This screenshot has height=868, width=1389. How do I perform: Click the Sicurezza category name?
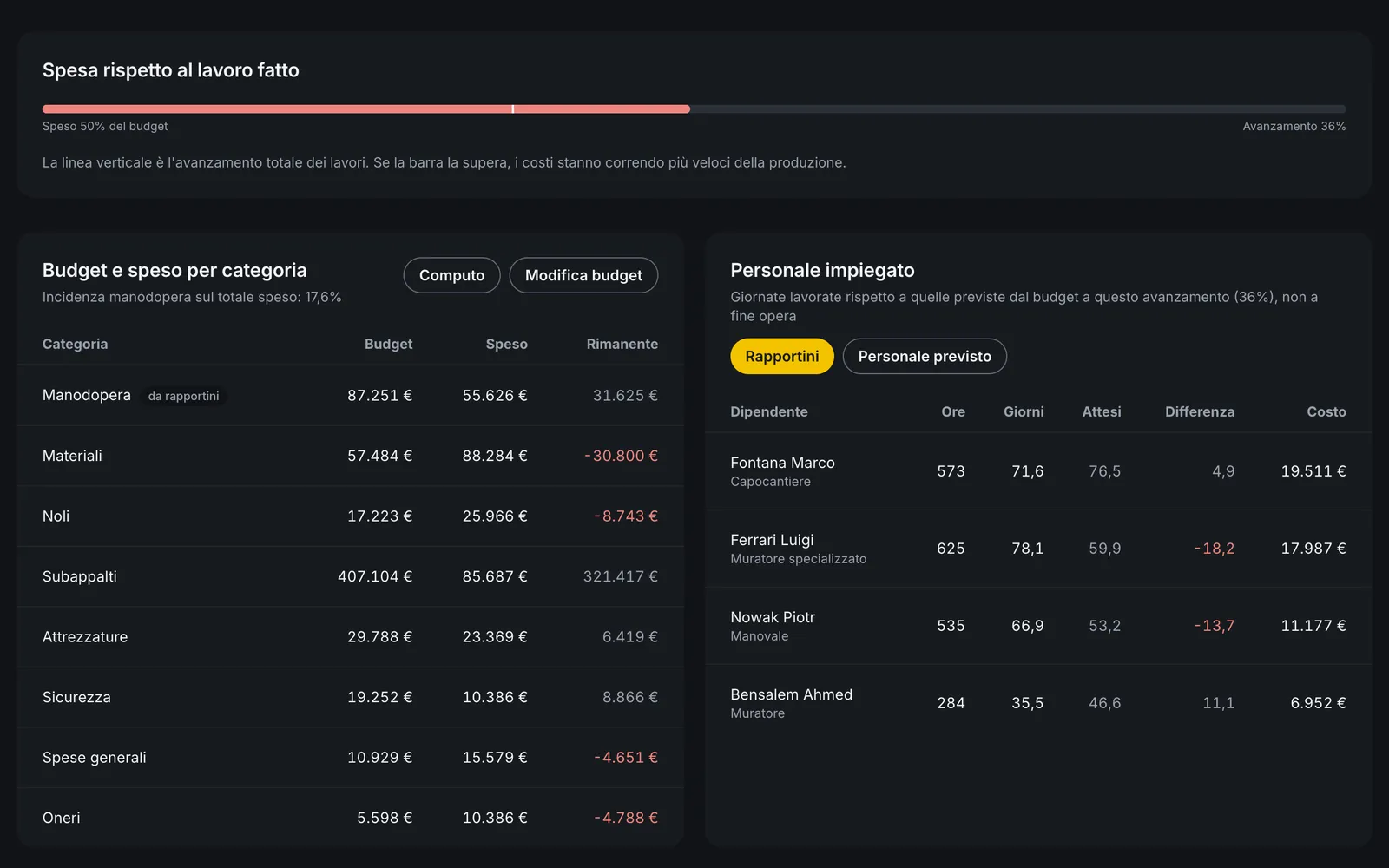tap(76, 697)
